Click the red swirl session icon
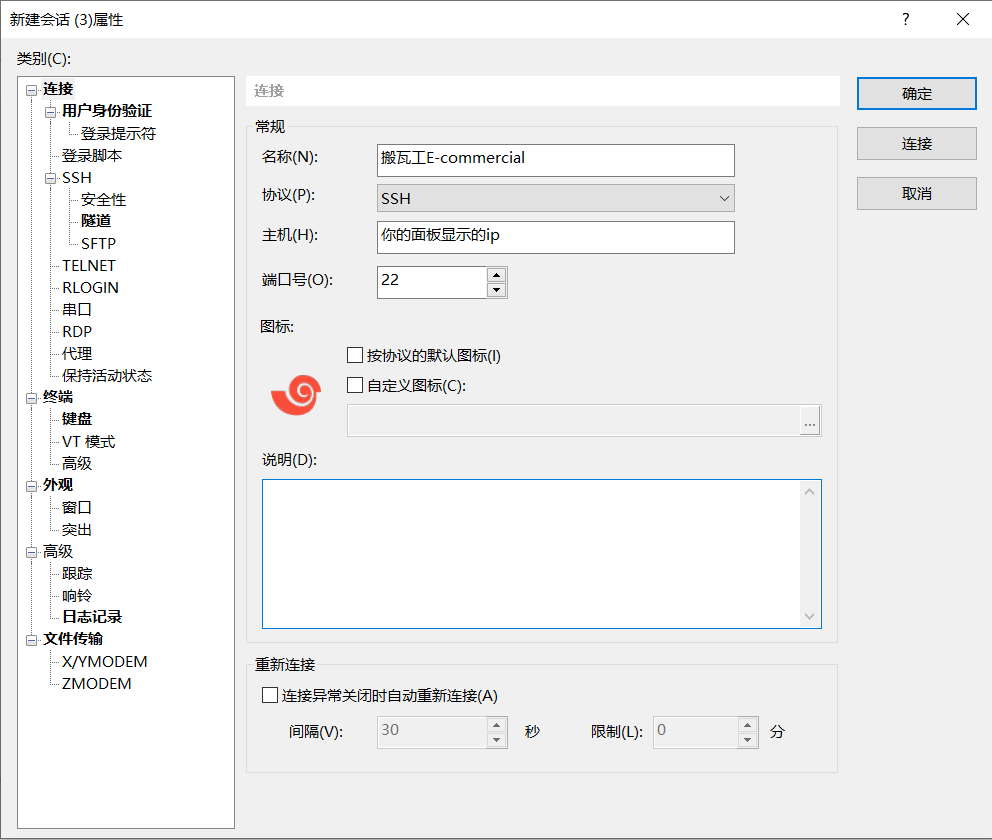The image size is (992, 840). (x=295, y=395)
